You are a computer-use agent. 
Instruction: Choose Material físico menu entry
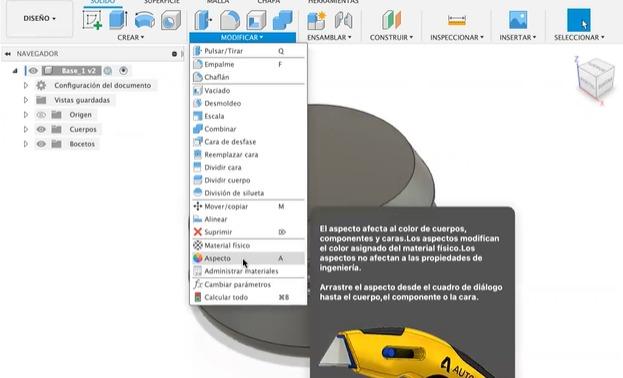pos(248,245)
